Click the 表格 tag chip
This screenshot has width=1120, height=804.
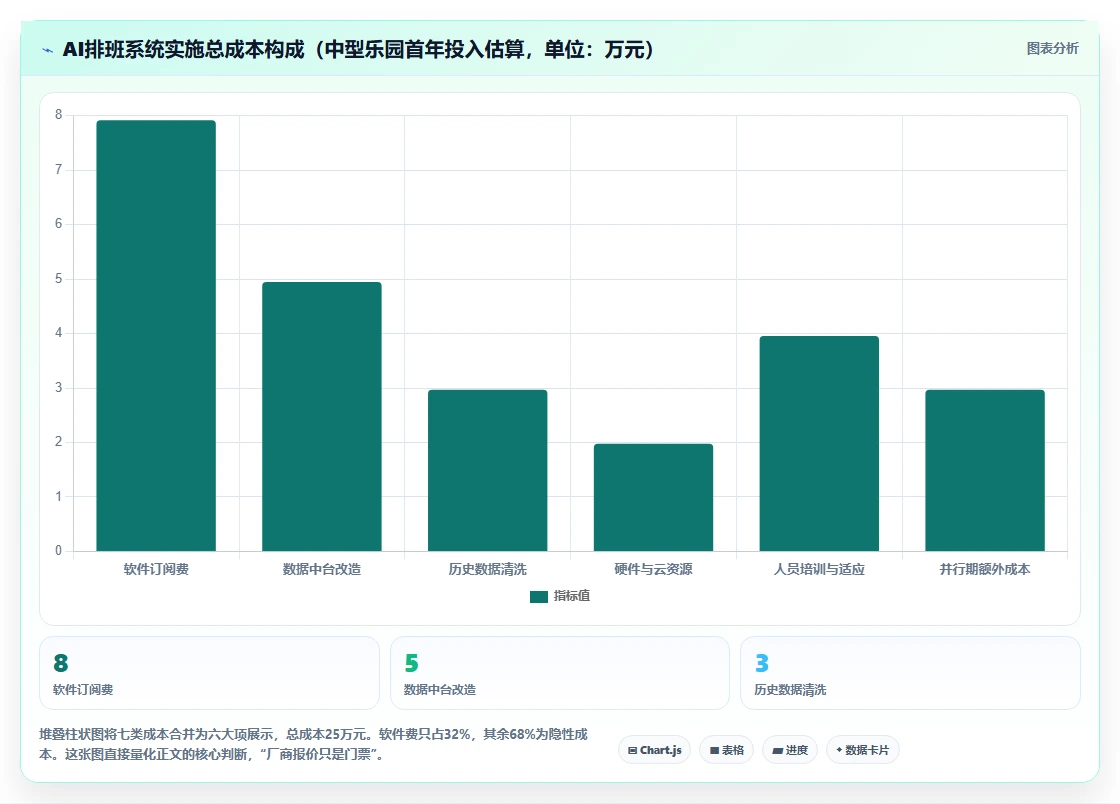(x=726, y=750)
